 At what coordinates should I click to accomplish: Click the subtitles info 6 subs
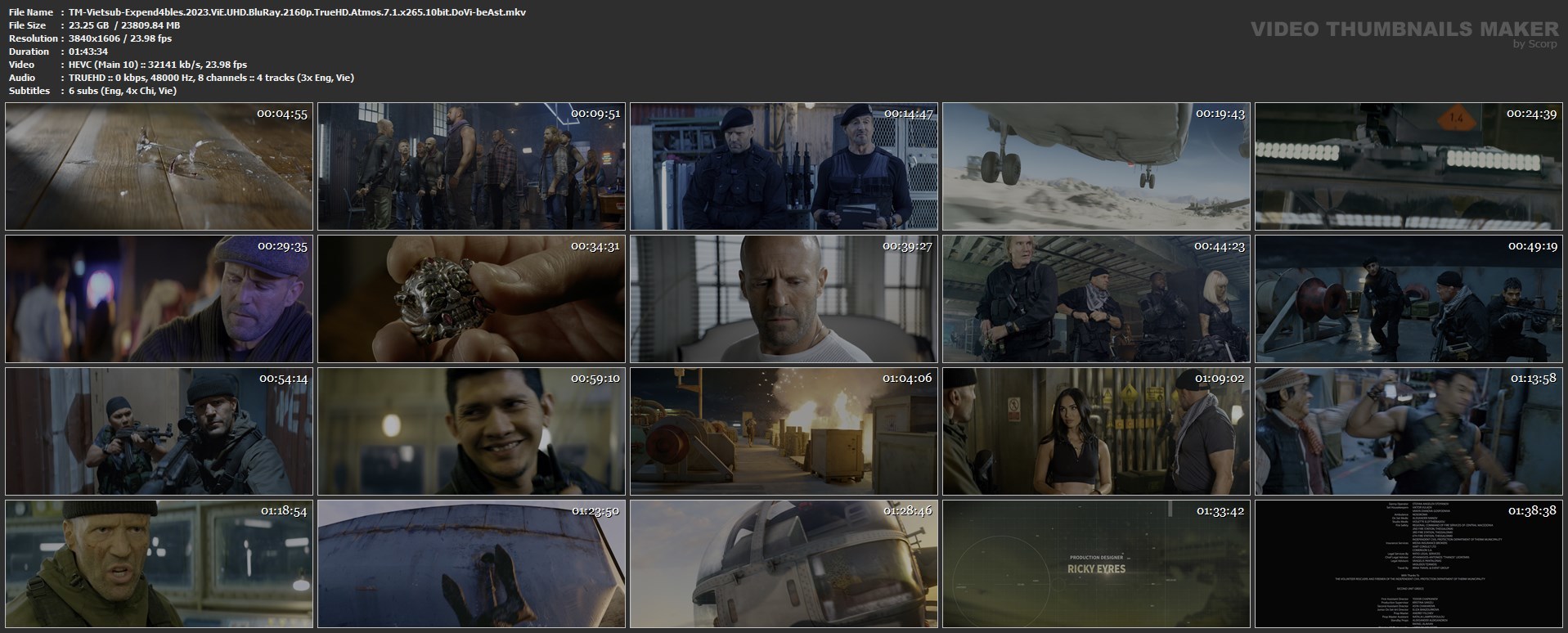123,91
